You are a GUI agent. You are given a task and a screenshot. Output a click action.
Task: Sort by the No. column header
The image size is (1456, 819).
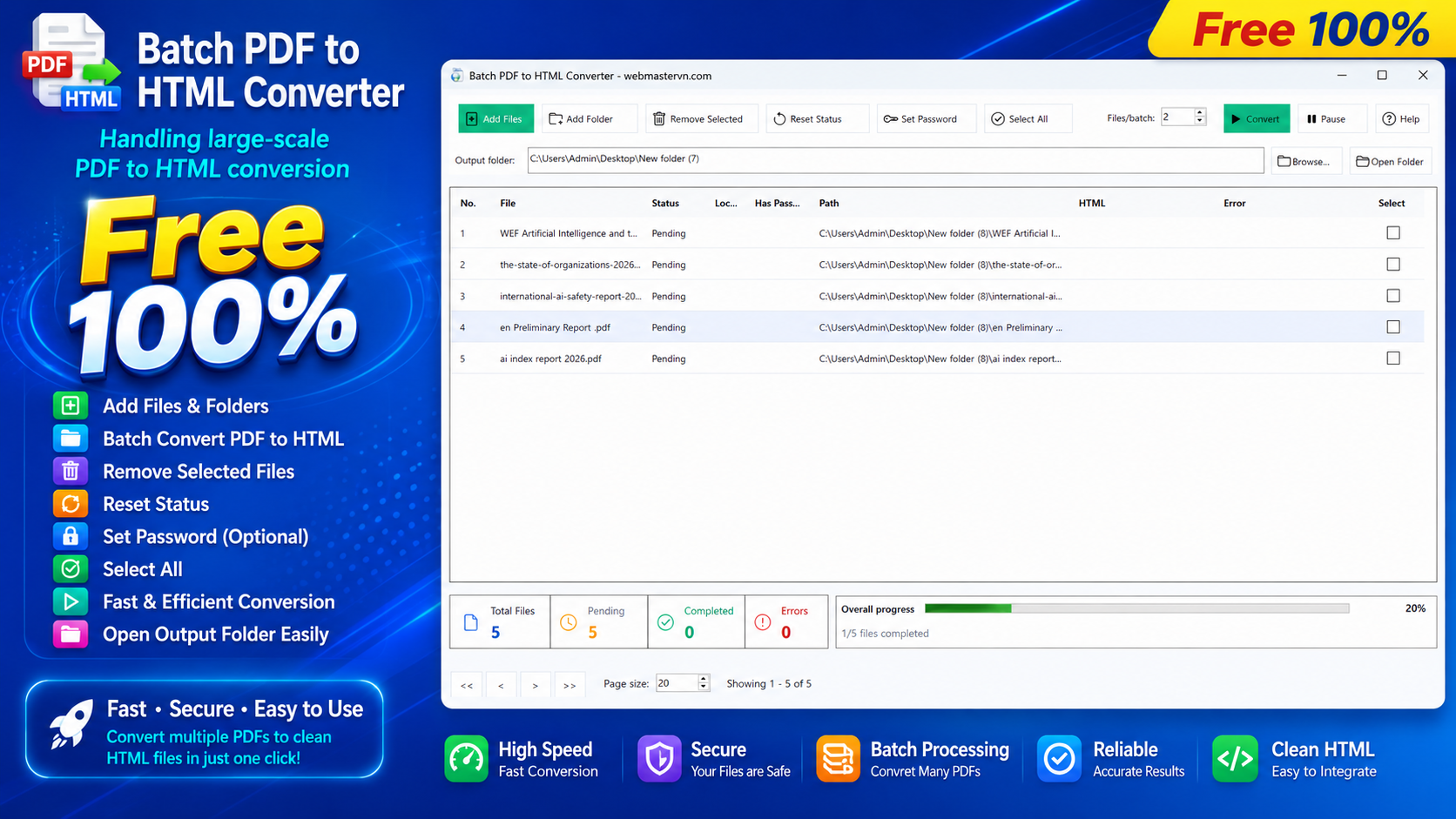(468, 203)
